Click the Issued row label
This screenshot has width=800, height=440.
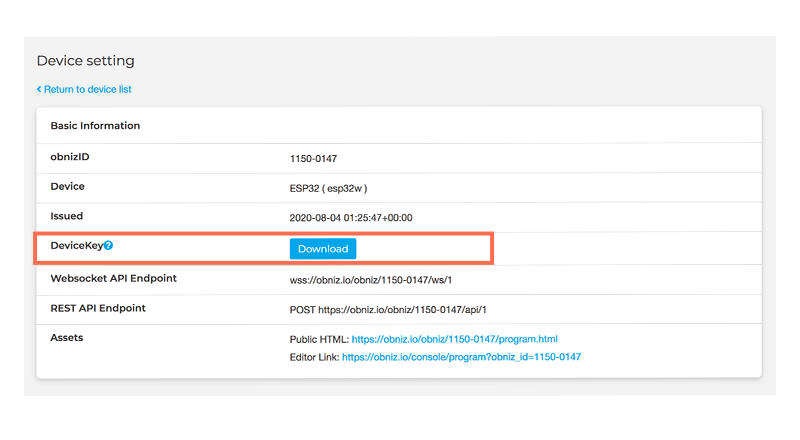click(x=66, y=216)
